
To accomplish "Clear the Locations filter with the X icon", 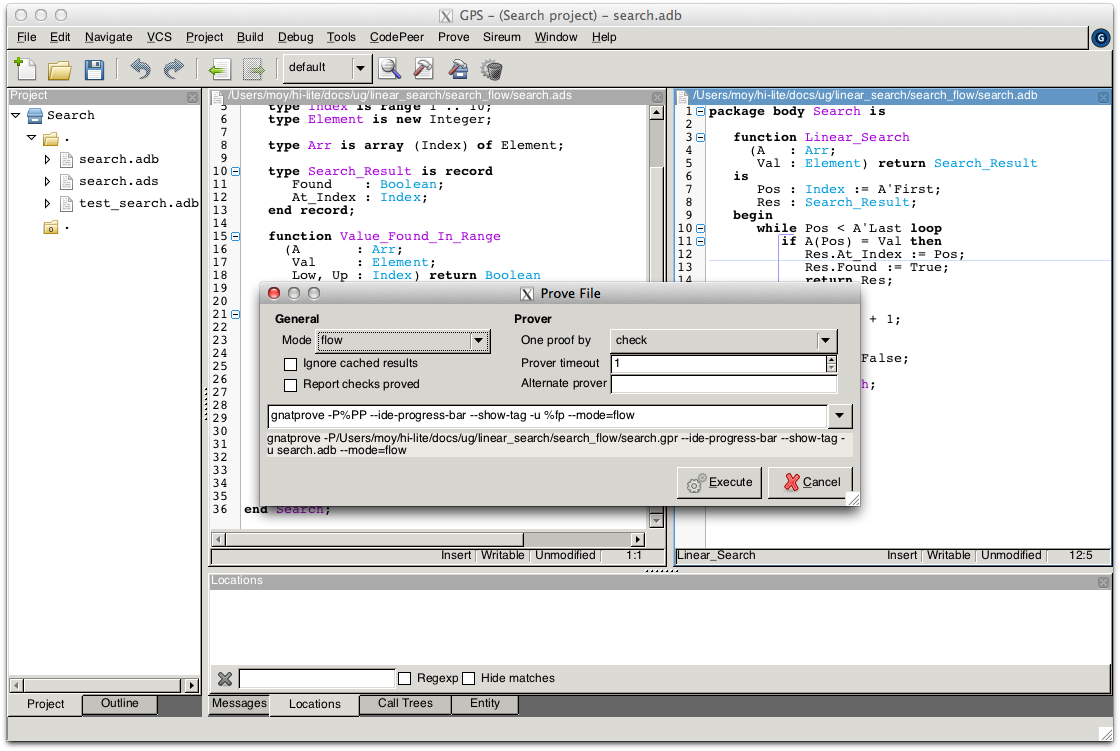I will [x=225, y=679].
